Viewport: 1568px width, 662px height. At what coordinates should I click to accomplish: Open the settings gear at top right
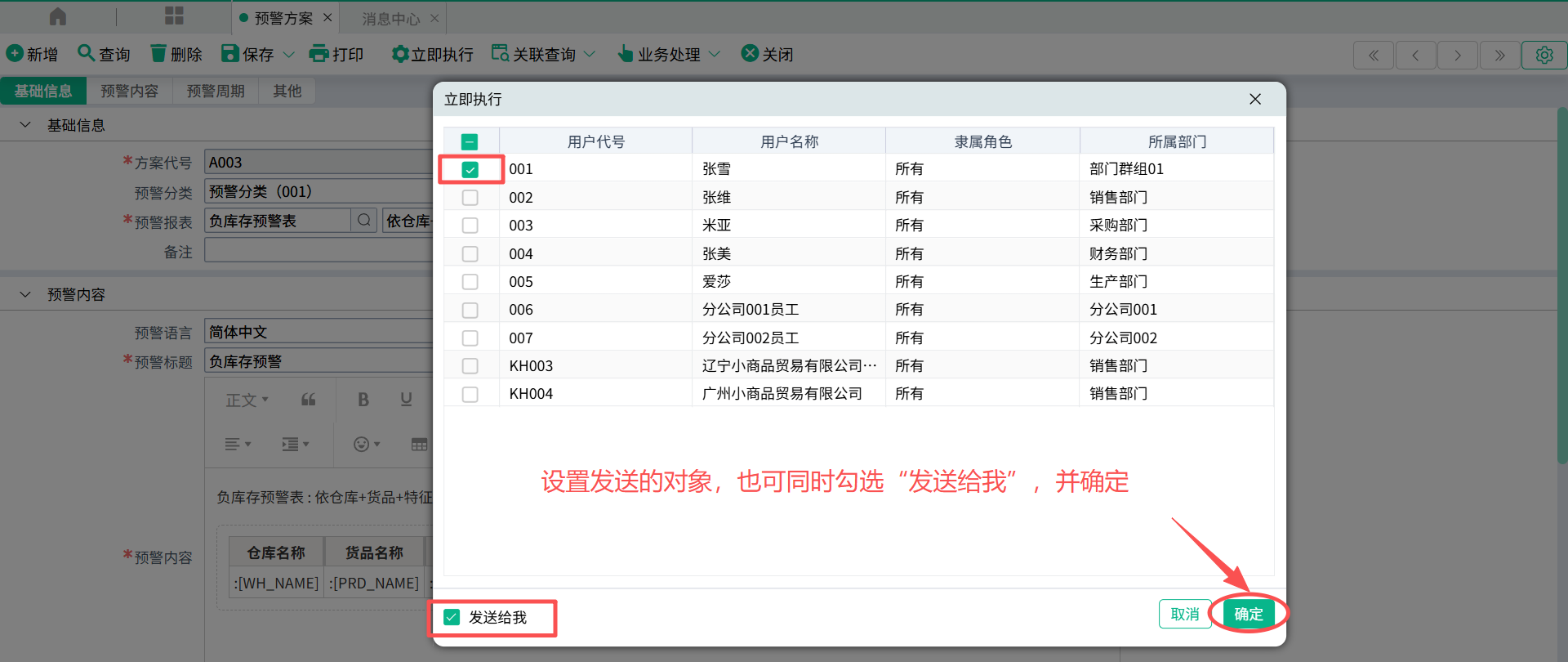pos(1543,55)
